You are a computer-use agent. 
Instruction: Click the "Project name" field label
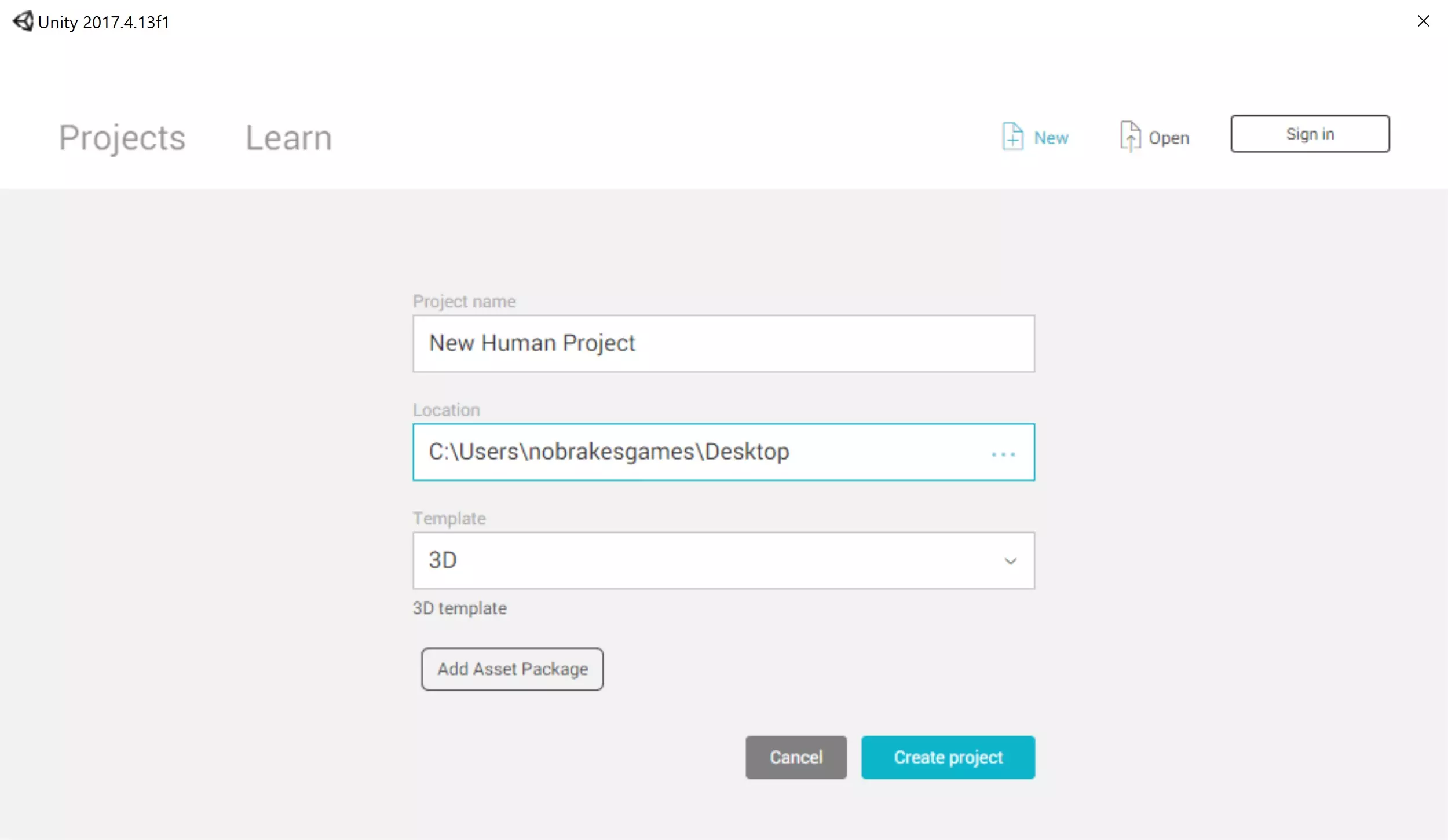[x=464, y=301]
